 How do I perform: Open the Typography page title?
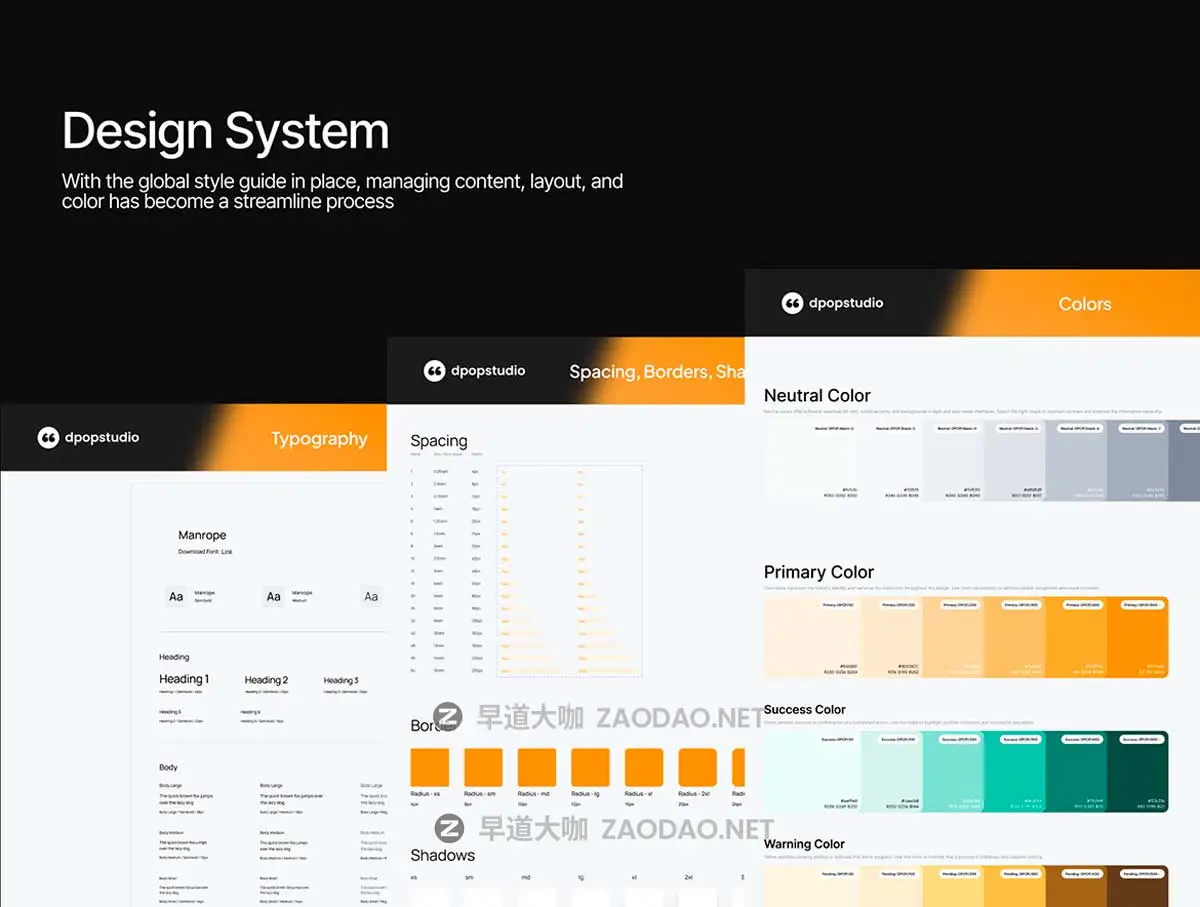319,439
